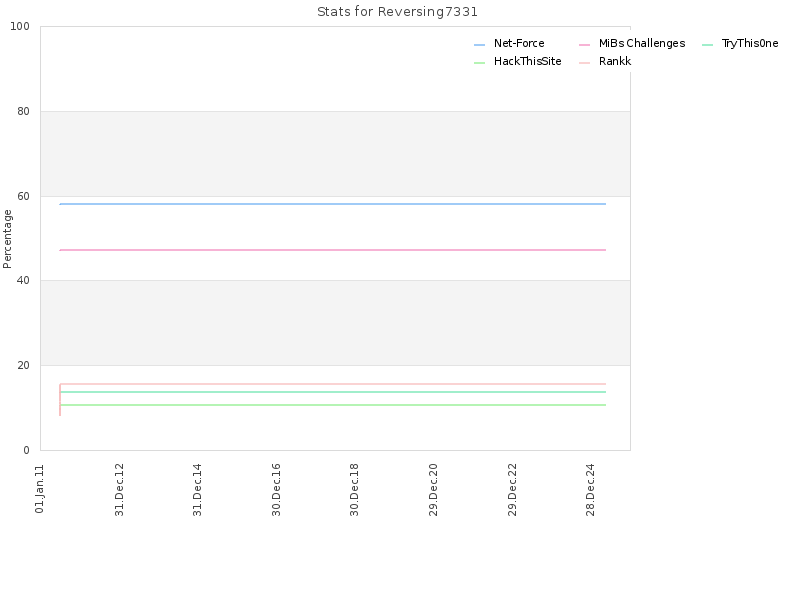Toggle the HackThisSite legend entry
Screen dimensions: 800x600
click(518, 61)
